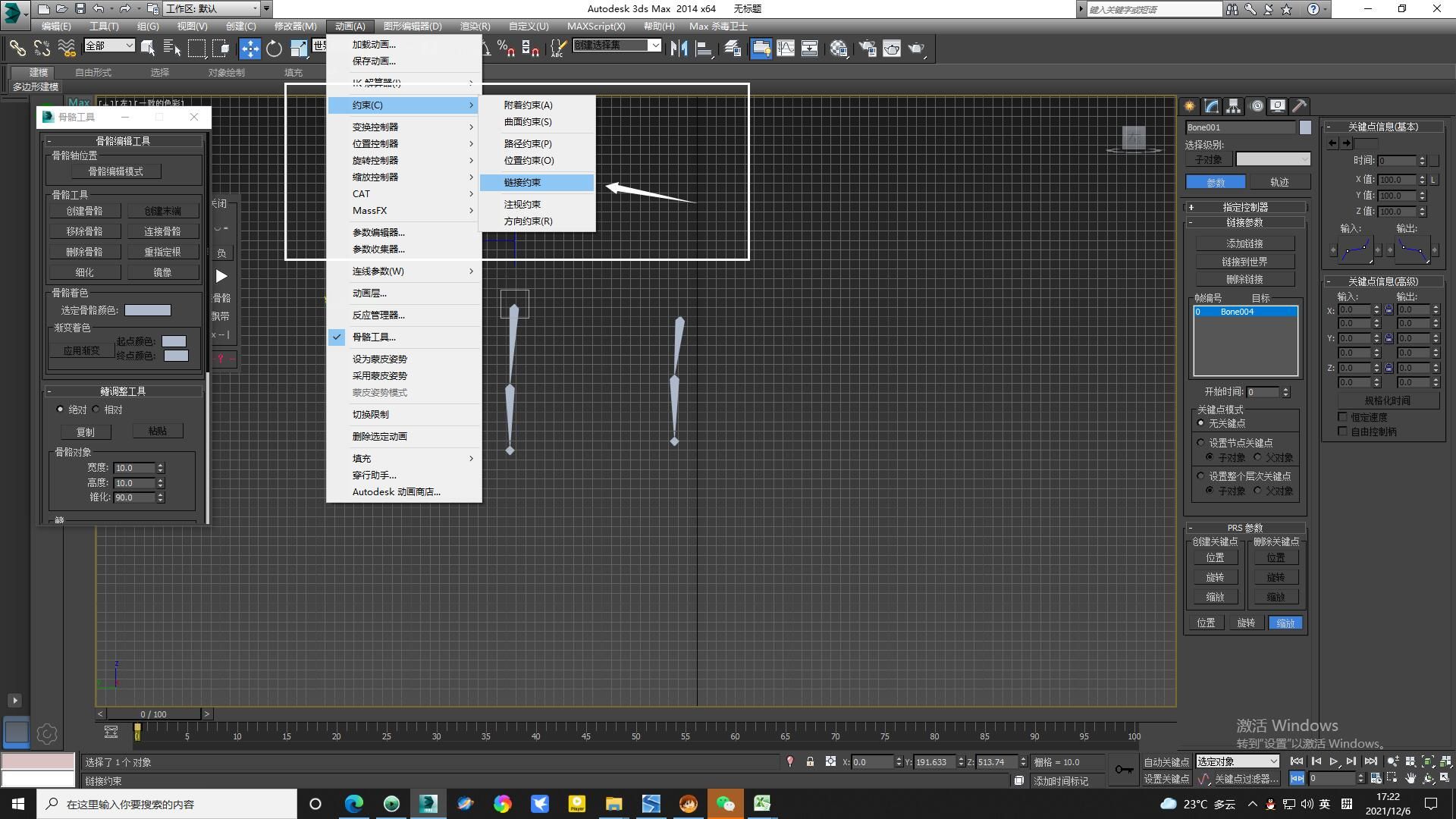Choose the Bind to Space Warp tool

coord(67,49)
